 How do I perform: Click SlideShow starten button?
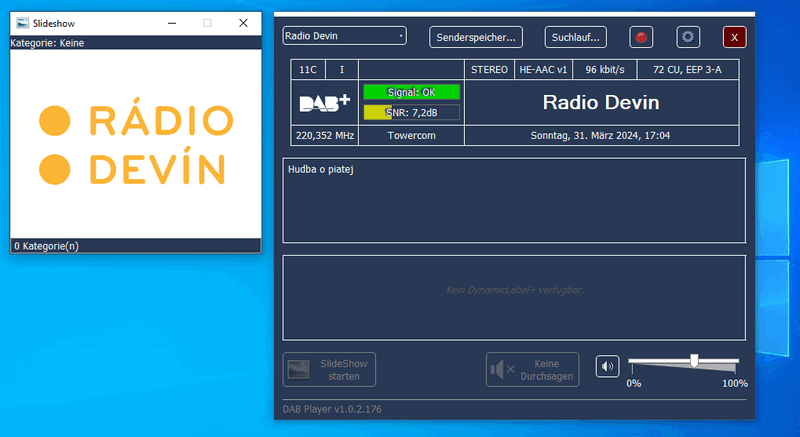pos(330,370)
